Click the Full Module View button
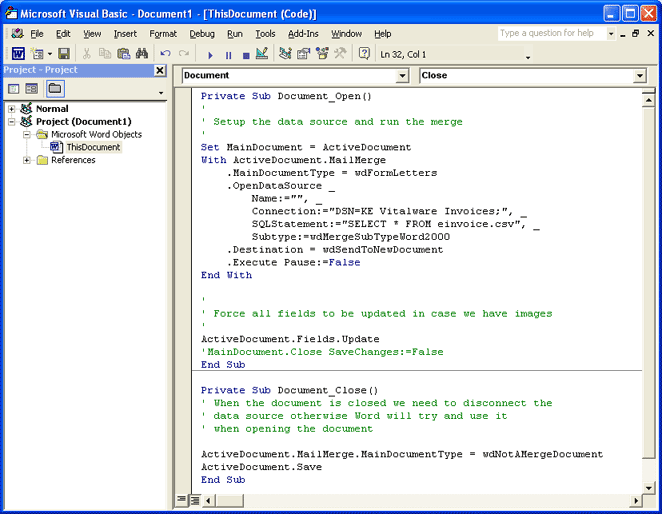 pyautogui.click(x=195, y=500)
